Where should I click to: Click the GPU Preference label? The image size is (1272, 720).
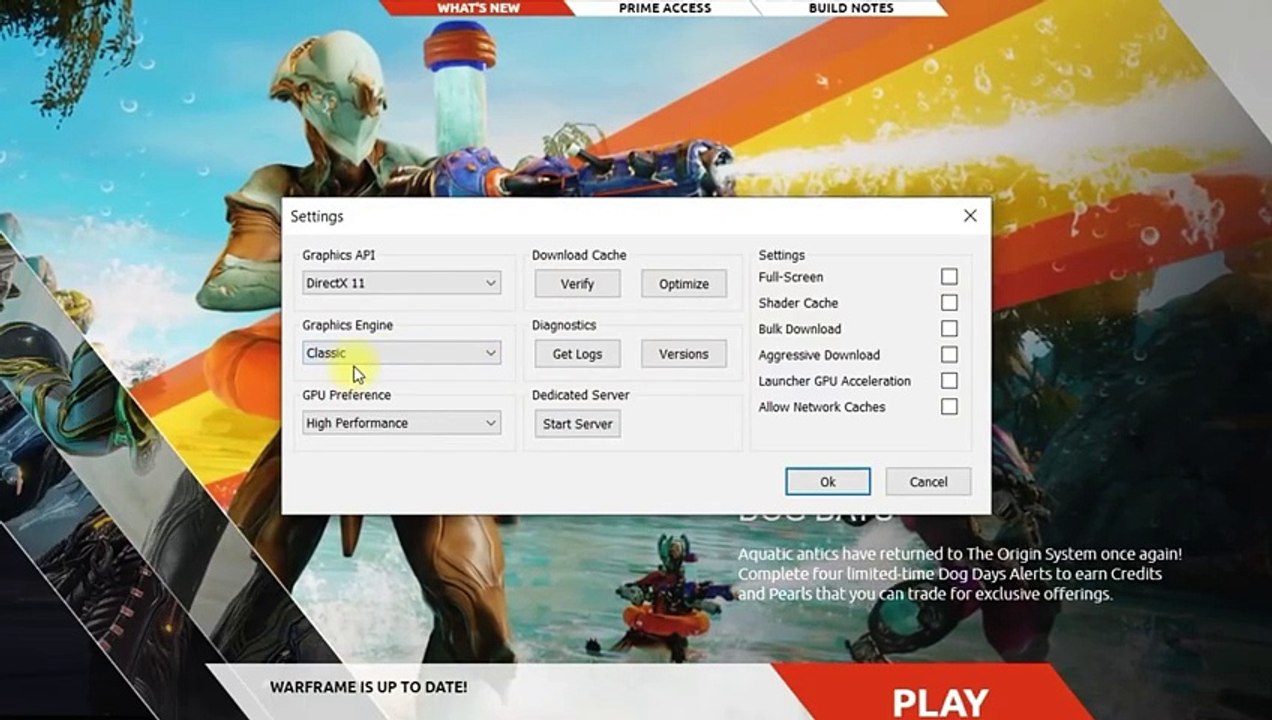tap(346, 395)
